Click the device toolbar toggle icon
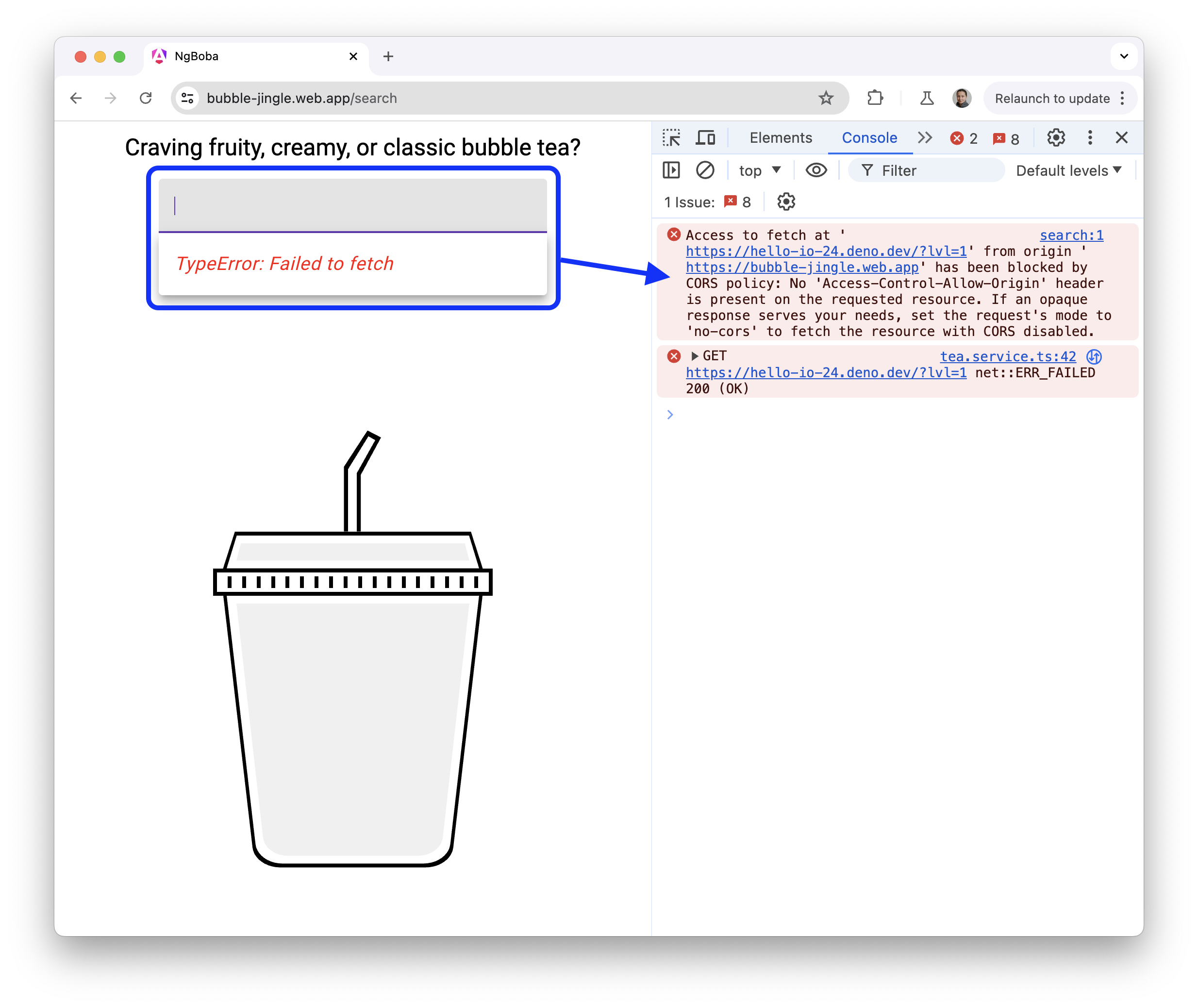This screenshot has width=1198, height=1008. (x=706, y=139)
